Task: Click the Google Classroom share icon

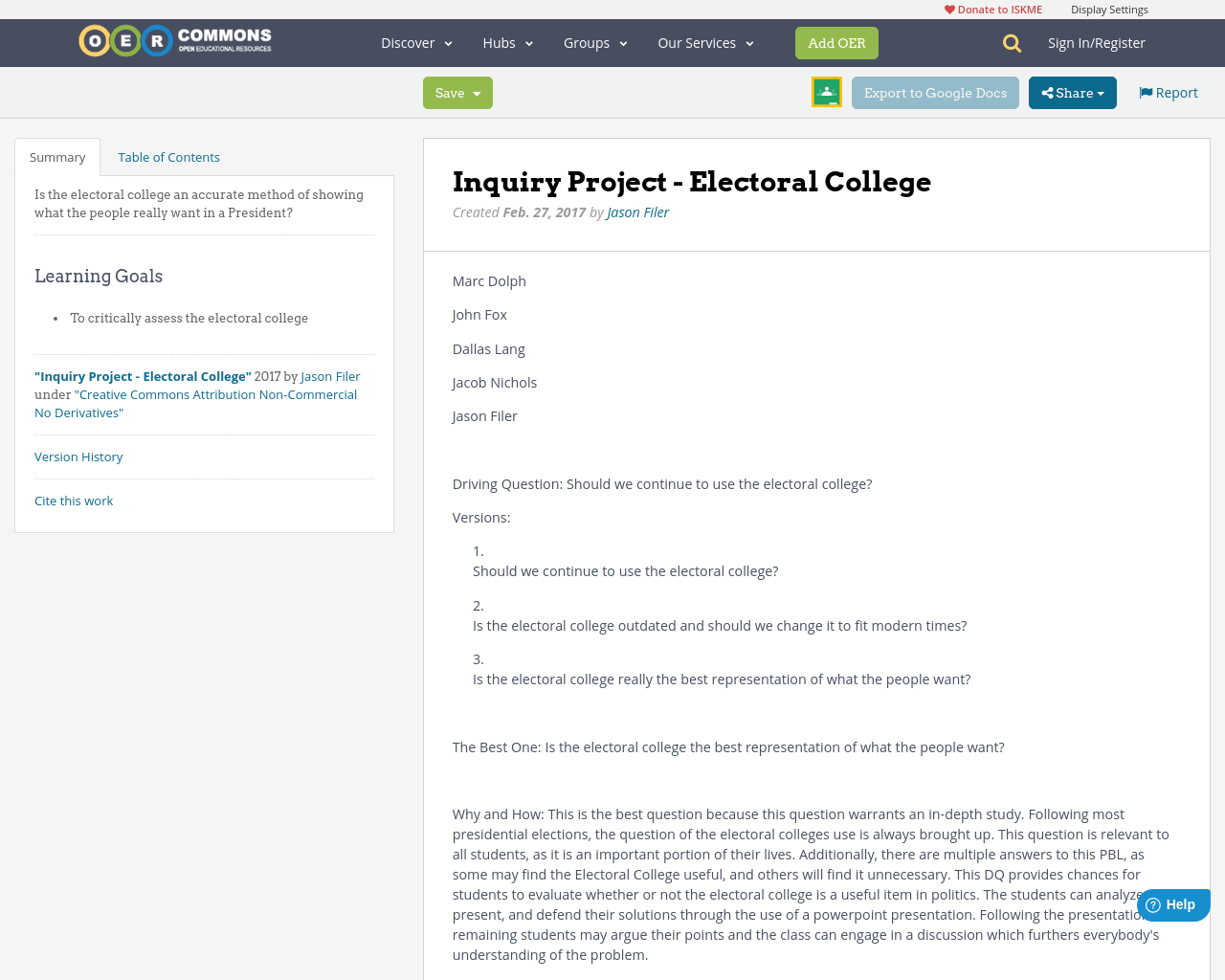Action: click(x=826, y=92)
